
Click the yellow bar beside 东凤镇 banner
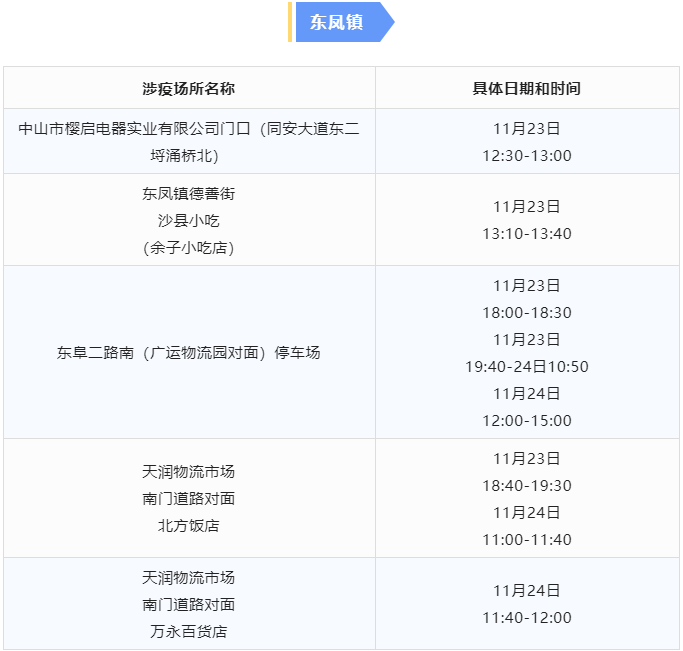tap(290, 22)
